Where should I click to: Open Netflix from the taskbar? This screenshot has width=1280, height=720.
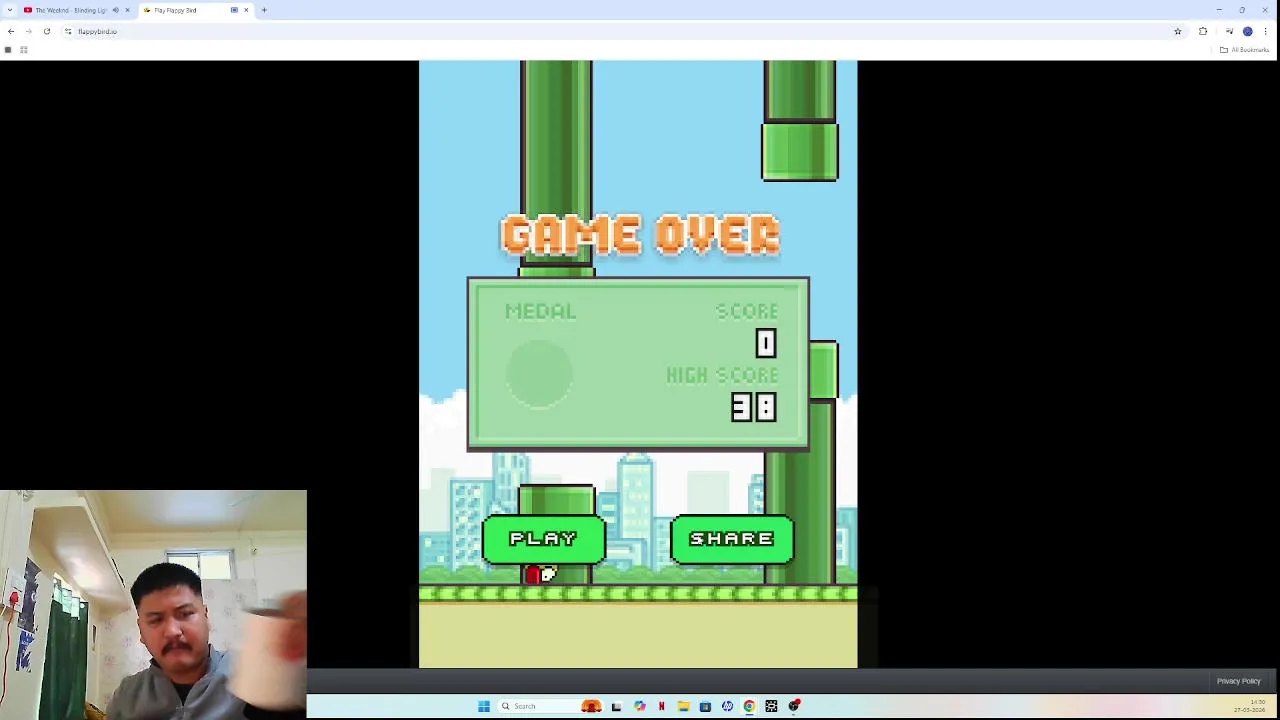tap(661, 706)
